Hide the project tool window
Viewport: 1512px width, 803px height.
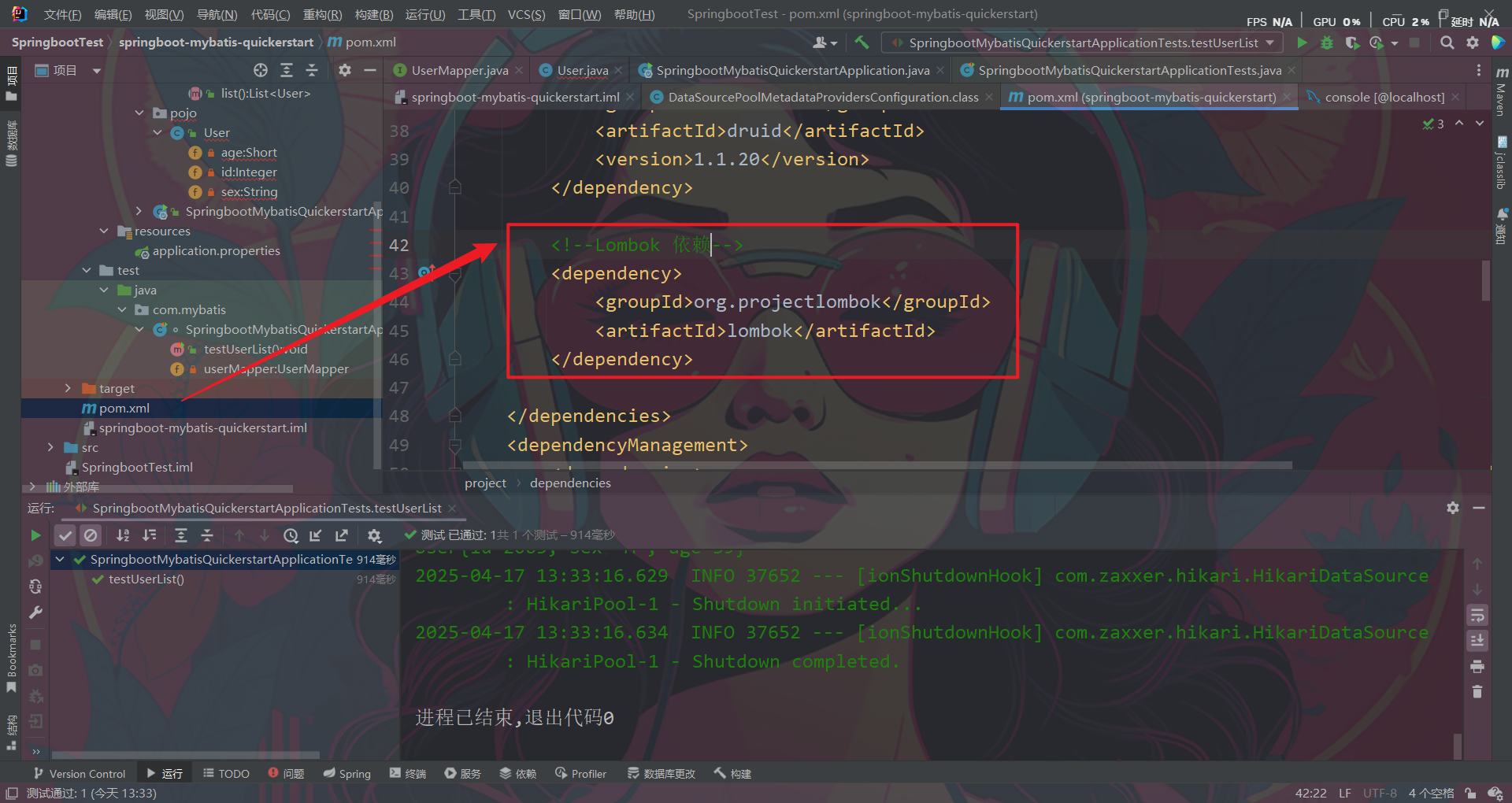[369, 70]
